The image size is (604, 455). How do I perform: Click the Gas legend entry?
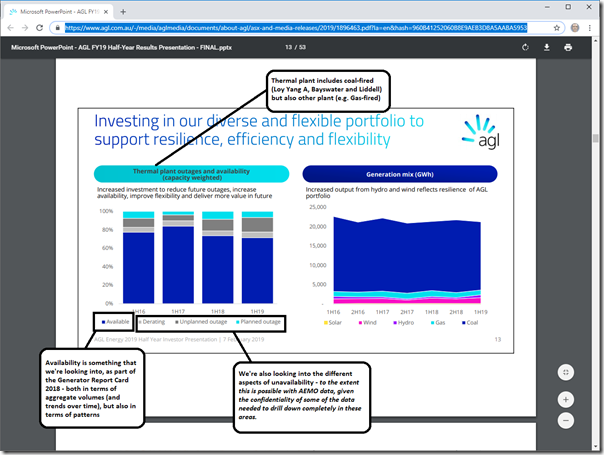click(x=438, y=322)
